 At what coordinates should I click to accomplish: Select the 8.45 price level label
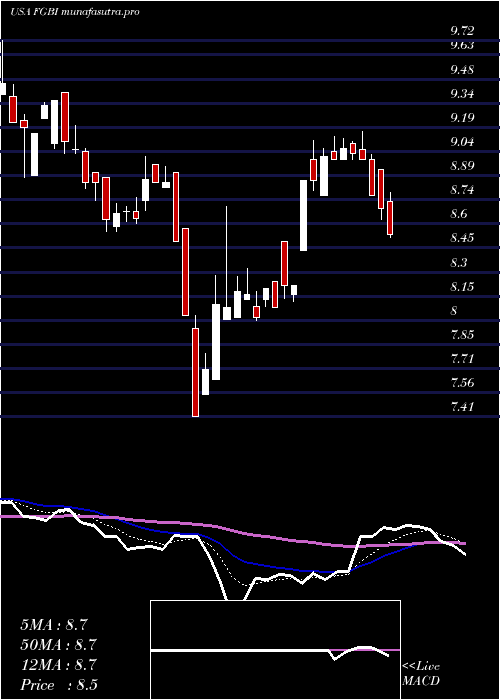click(x=462, y=238)
